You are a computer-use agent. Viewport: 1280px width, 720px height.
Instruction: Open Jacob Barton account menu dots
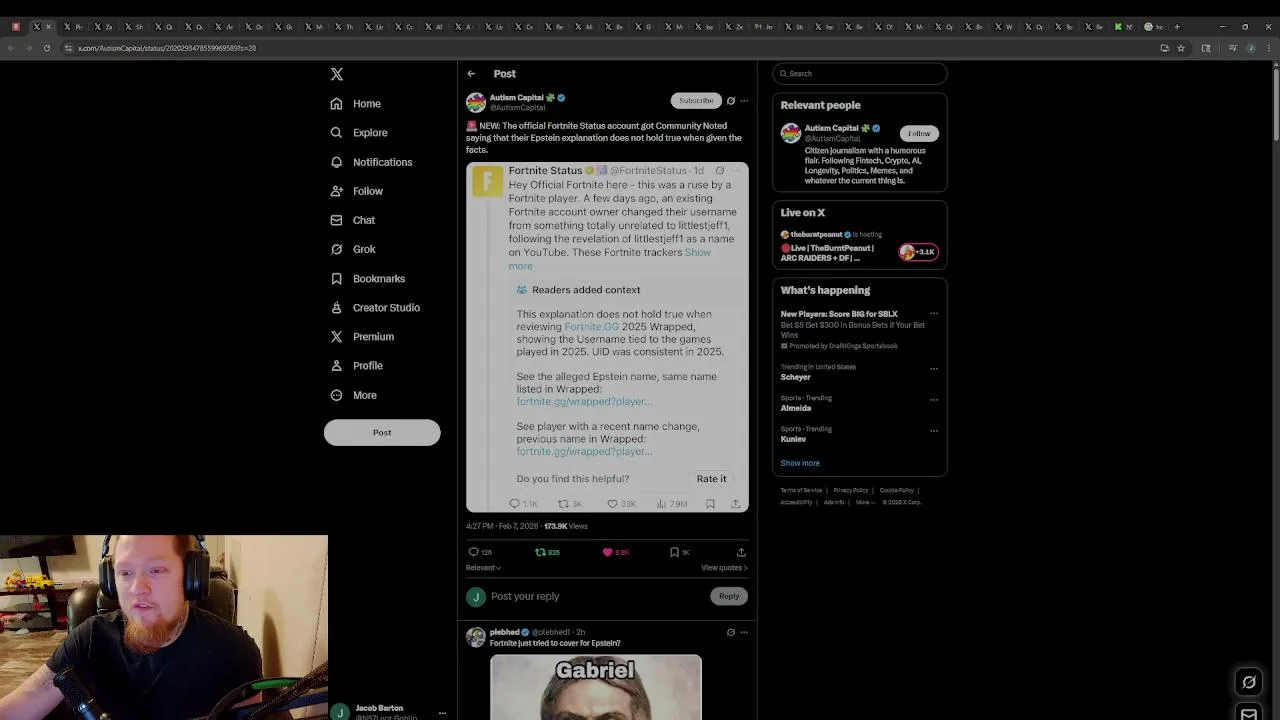[x=442, y=713]
